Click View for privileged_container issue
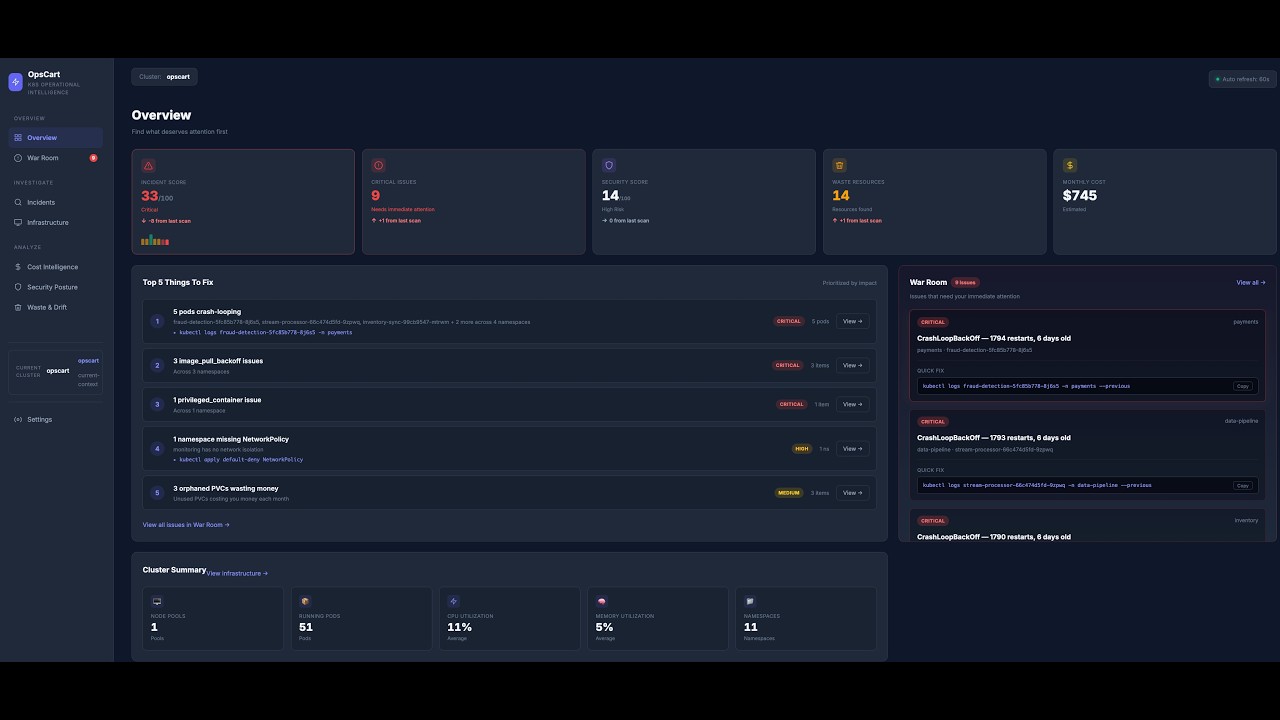Image resolution: width=1280 pixels, height=720 pixels. click(x=852, y=404)
